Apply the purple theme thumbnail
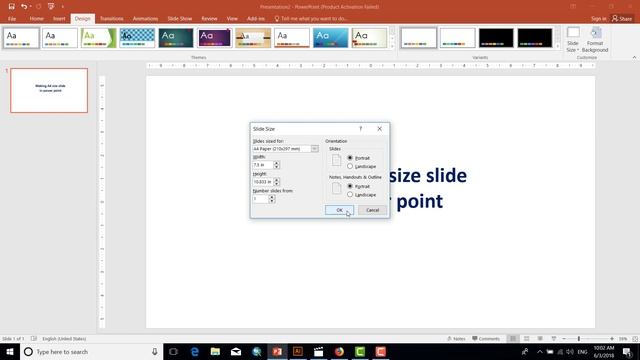Image resolution: width=640 pixels, height=360 pixels. point(215,38)
